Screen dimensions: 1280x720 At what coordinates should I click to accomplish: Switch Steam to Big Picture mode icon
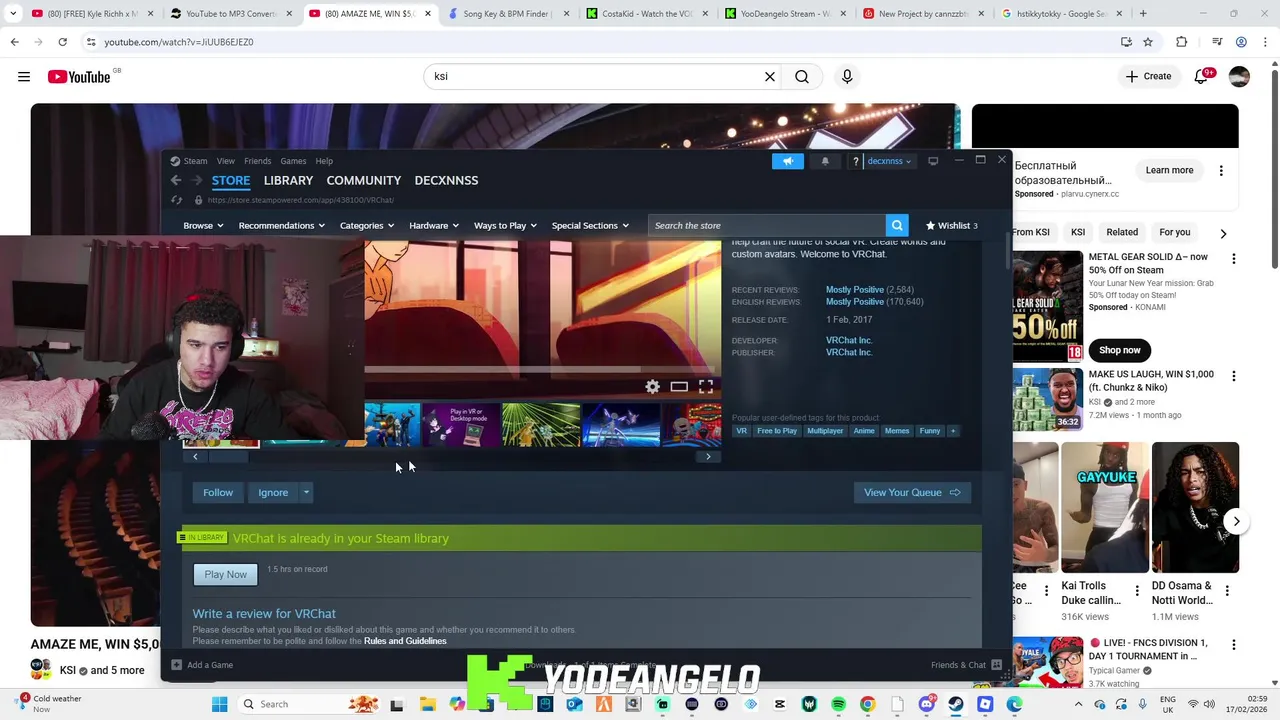click(933, 161)
